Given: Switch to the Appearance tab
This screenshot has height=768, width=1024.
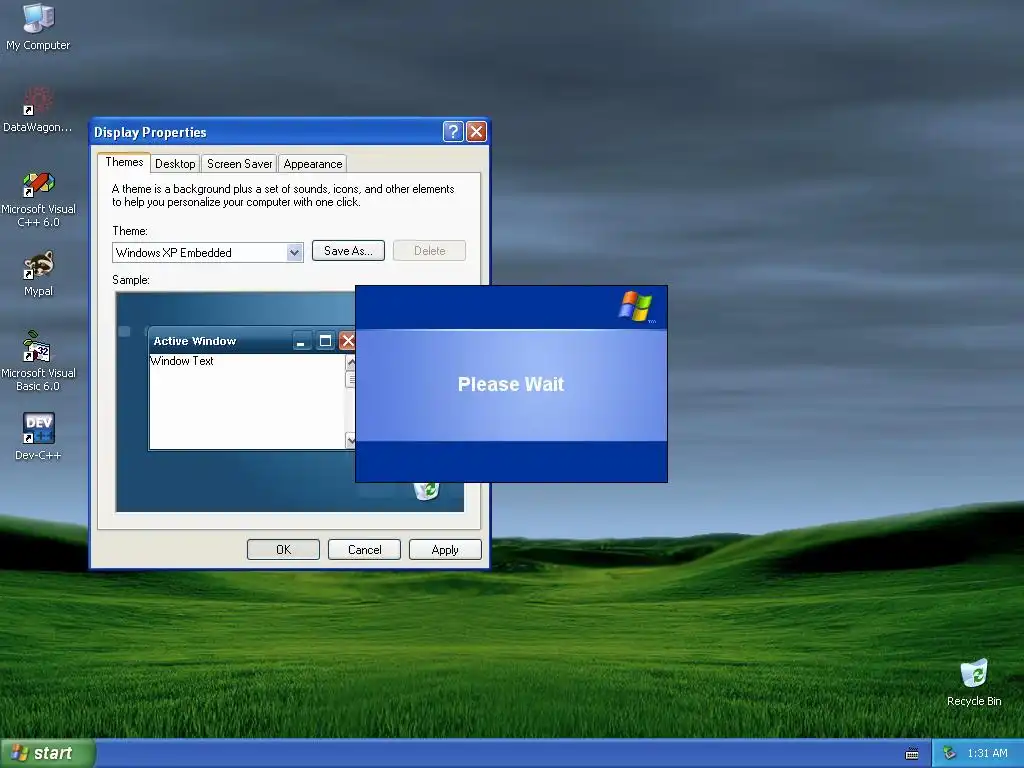Looking at the screenshot, I should pos(313,164).
